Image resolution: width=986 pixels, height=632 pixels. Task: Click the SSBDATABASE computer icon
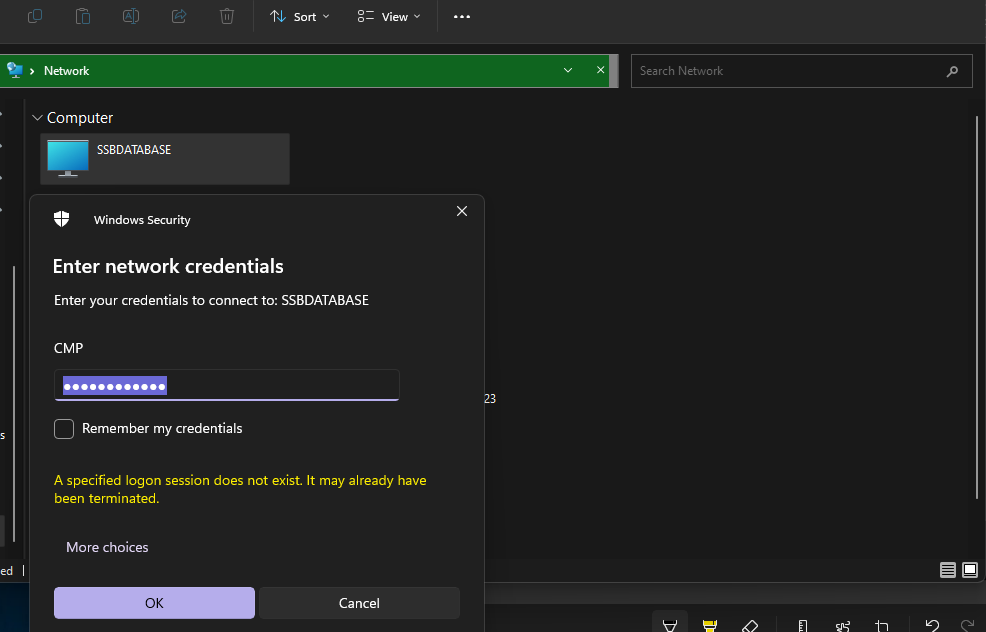tap(68, 158)
